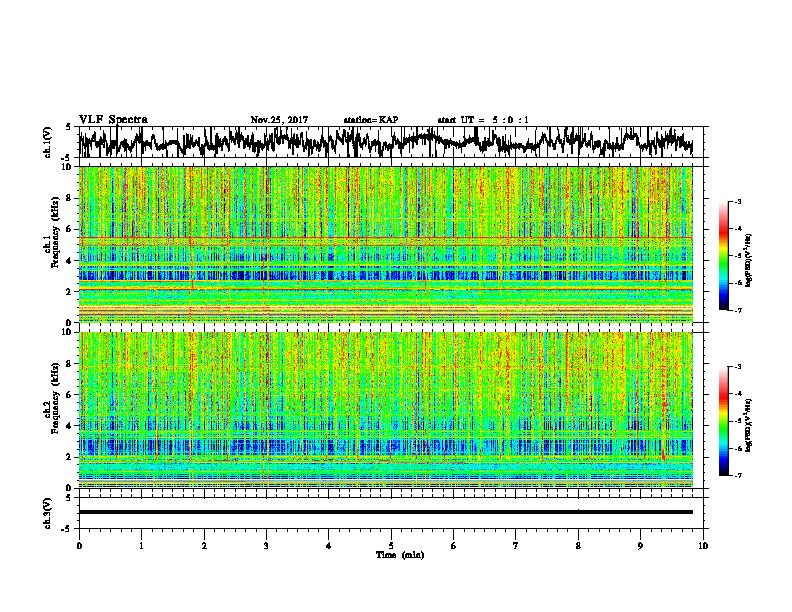Click time axis tick label "3"

(x=266, y=545)
